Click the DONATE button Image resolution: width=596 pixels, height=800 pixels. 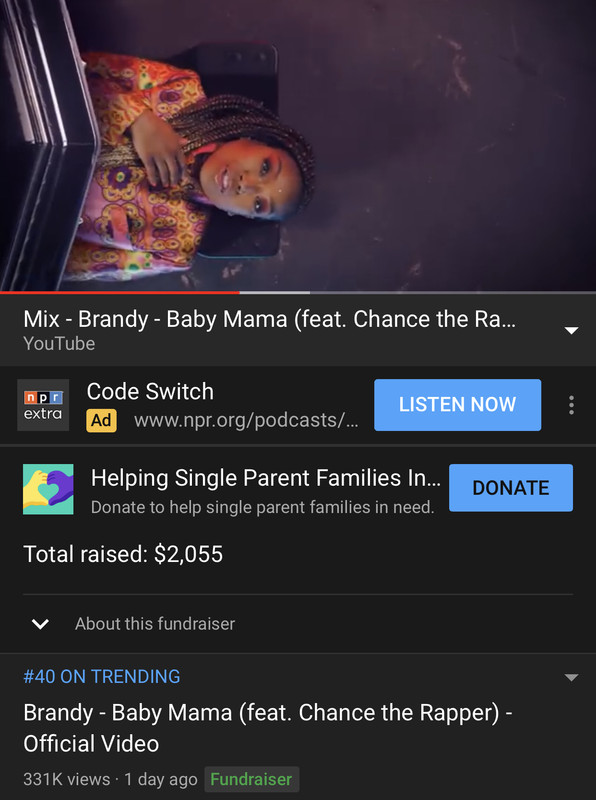pos(511,488)
